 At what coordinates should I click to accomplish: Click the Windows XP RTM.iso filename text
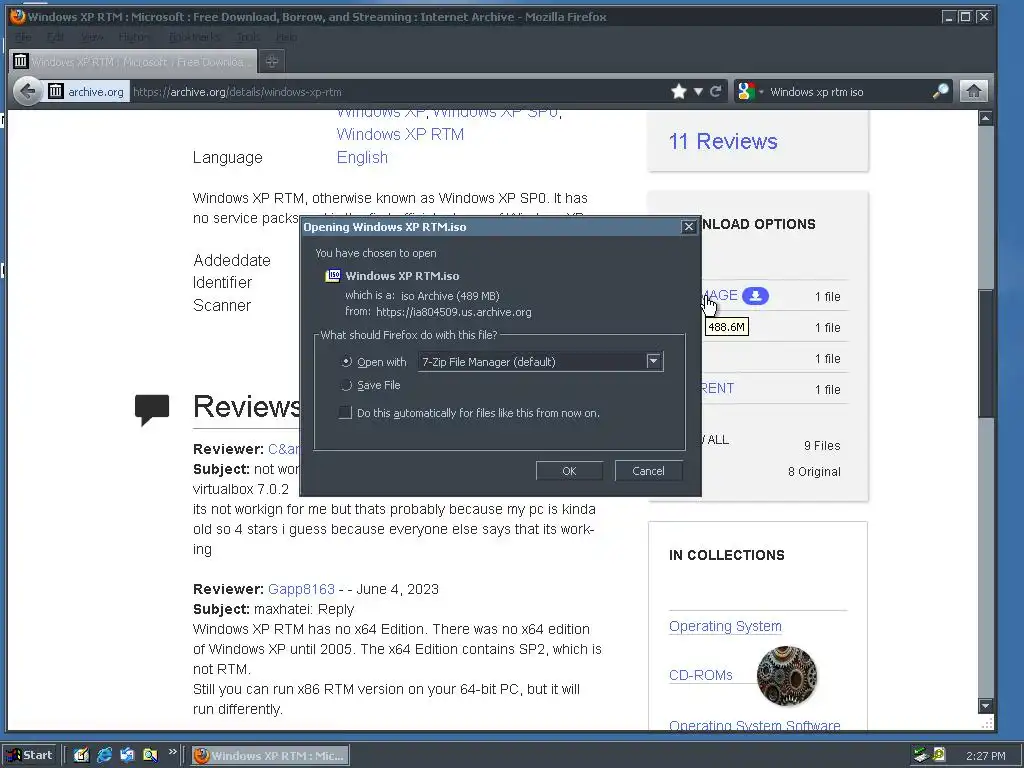(x=402, y=276)
